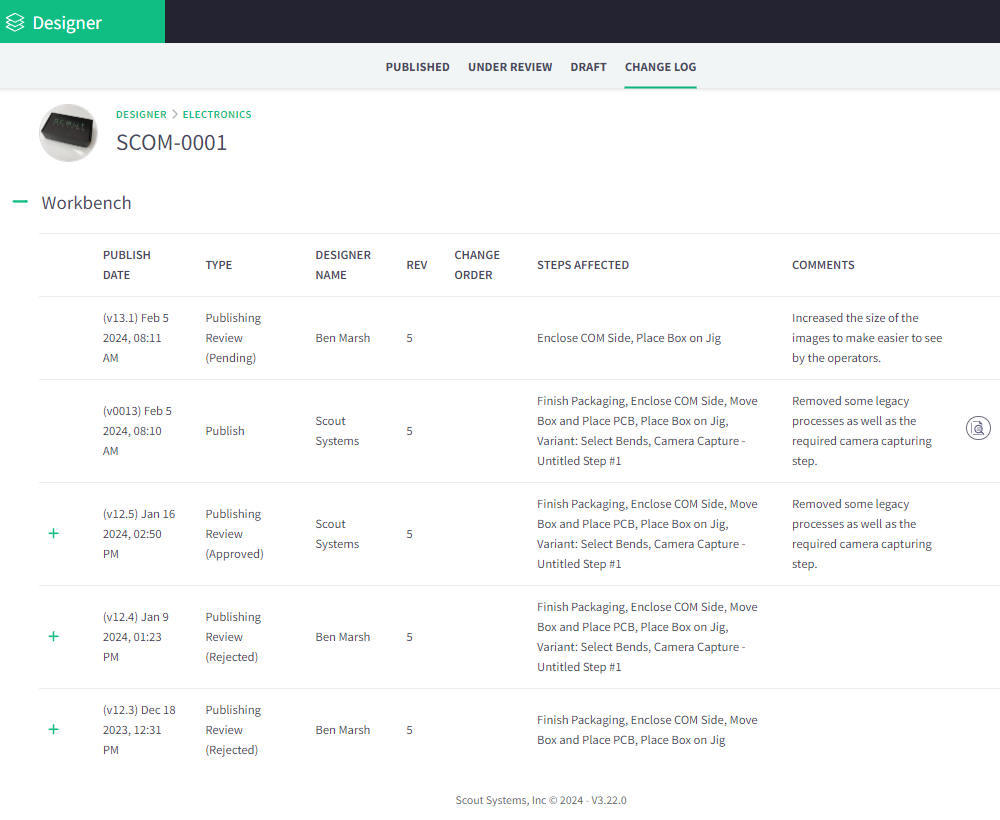The height and width of the screenshot is (820, 1000).
Task: Open the Electronics breadcrumb link
Action: 217,115
